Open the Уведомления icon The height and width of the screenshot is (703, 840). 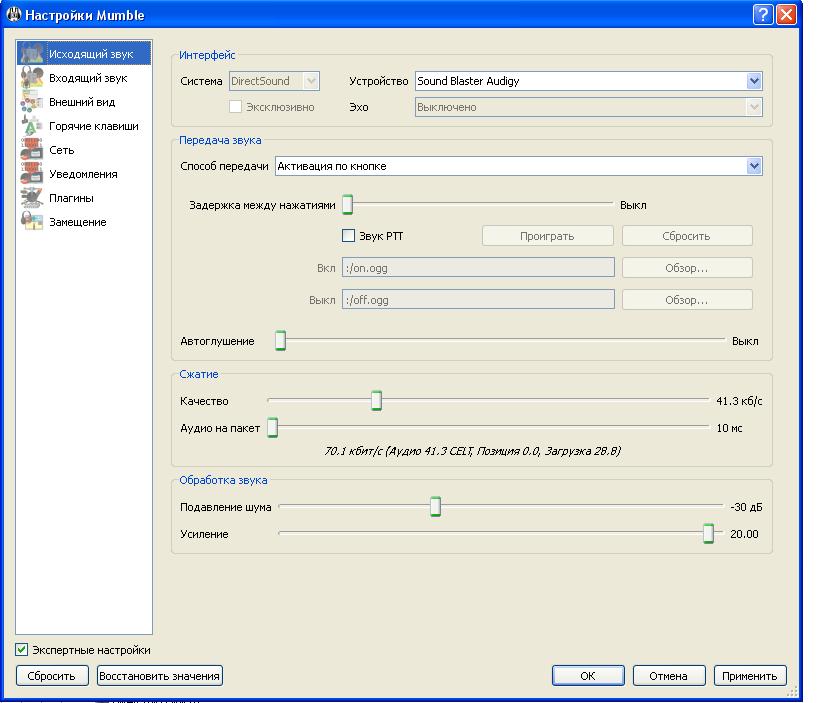(x=31, y=174)
